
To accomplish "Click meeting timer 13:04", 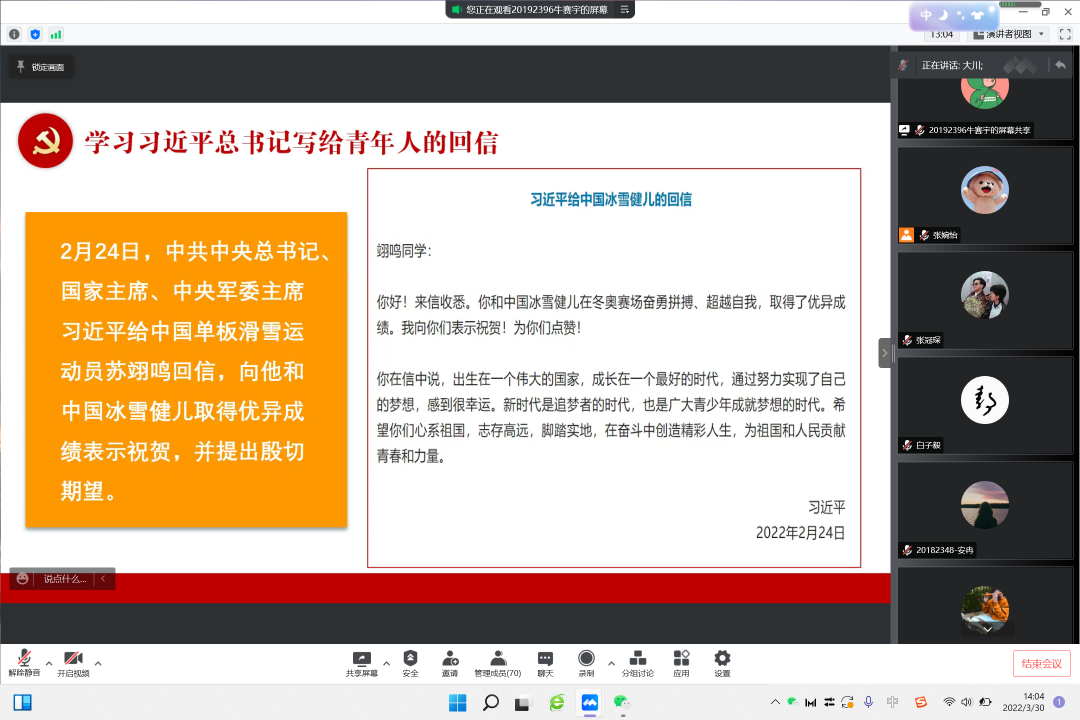I will tap(942, 34).
